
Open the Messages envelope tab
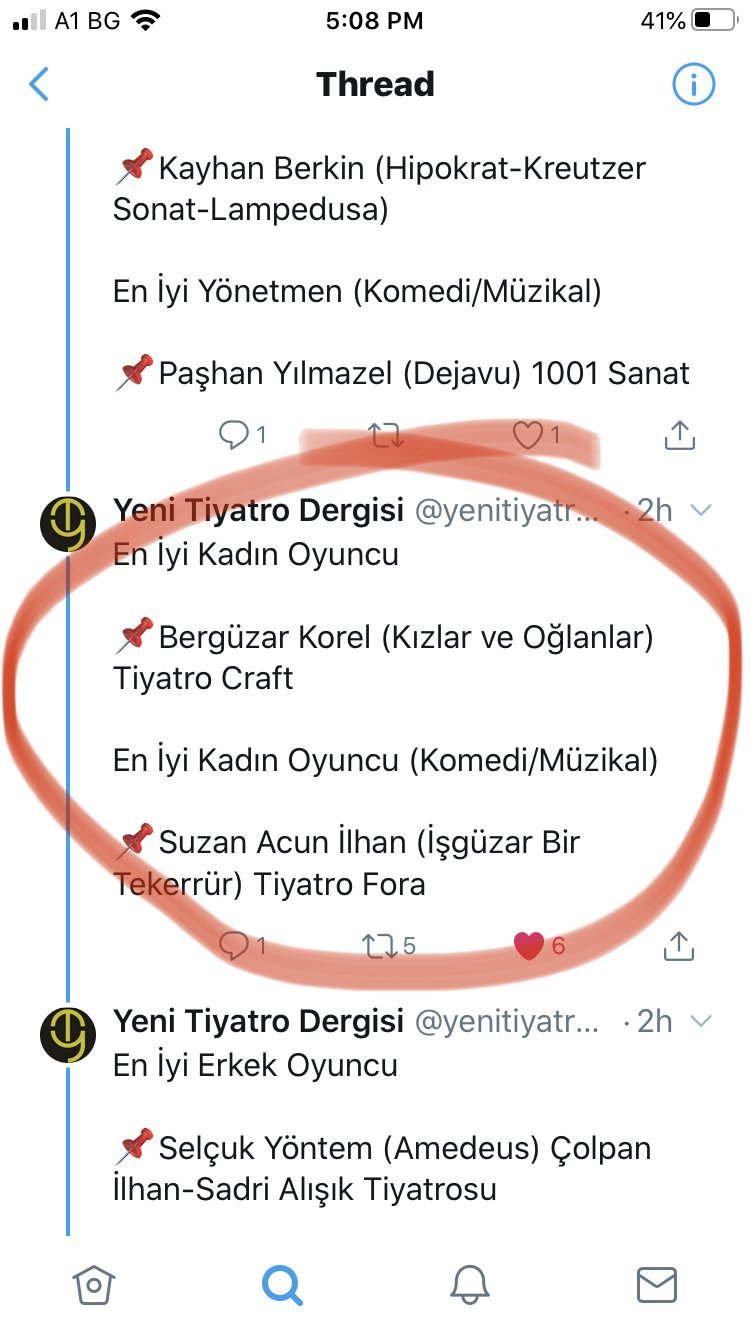tap(657, 1284)
